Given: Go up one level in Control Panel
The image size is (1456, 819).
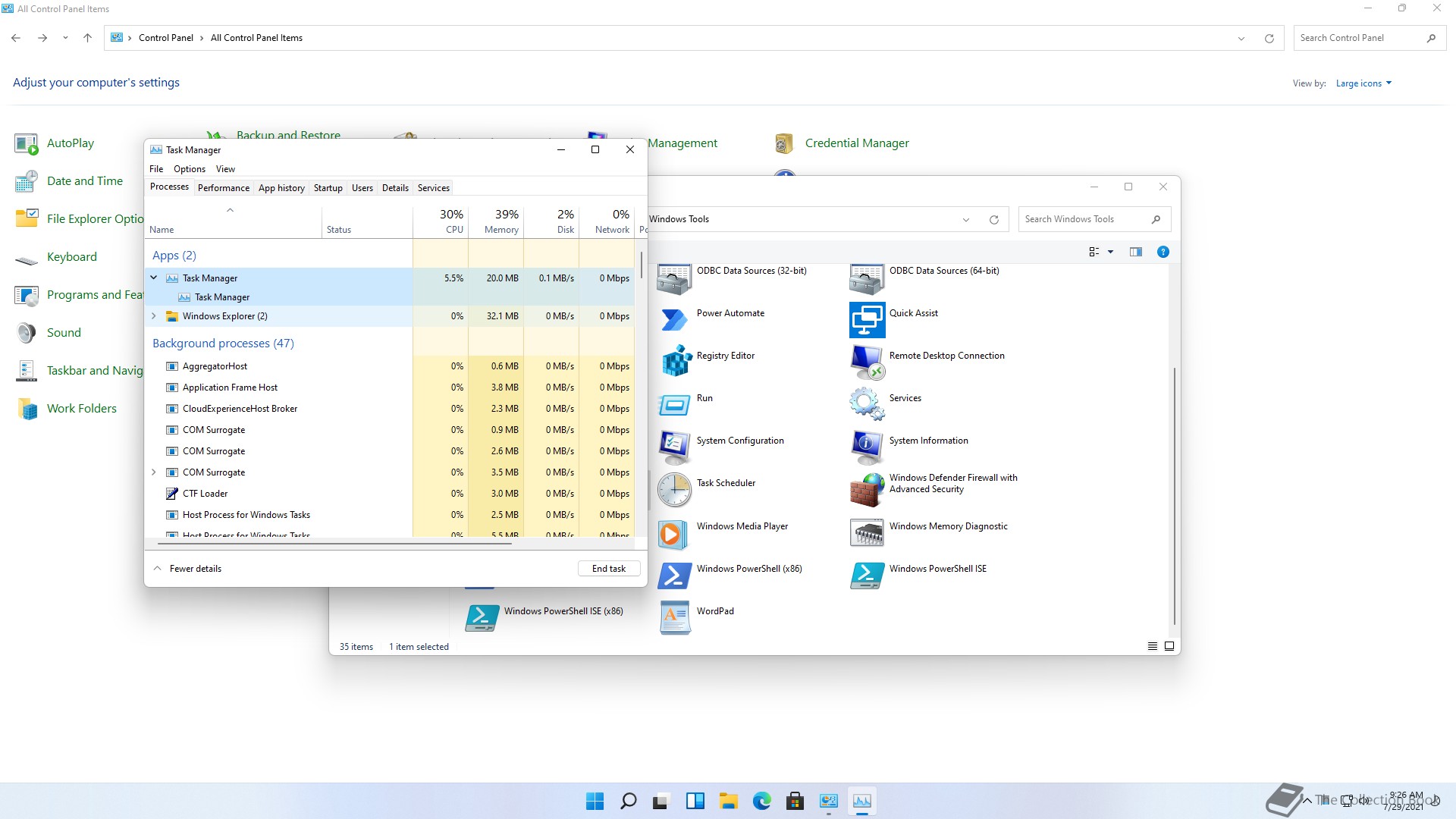Looking at the screenshot, I should pyautogui.click(x=88, y=38).
